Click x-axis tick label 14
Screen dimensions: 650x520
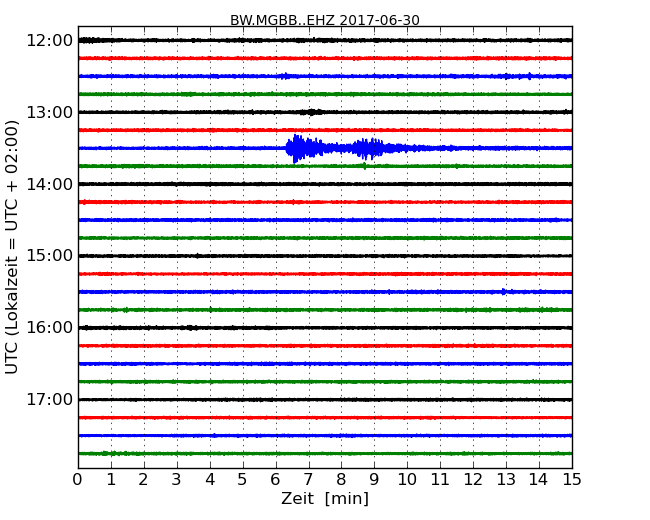coord(539,480)
